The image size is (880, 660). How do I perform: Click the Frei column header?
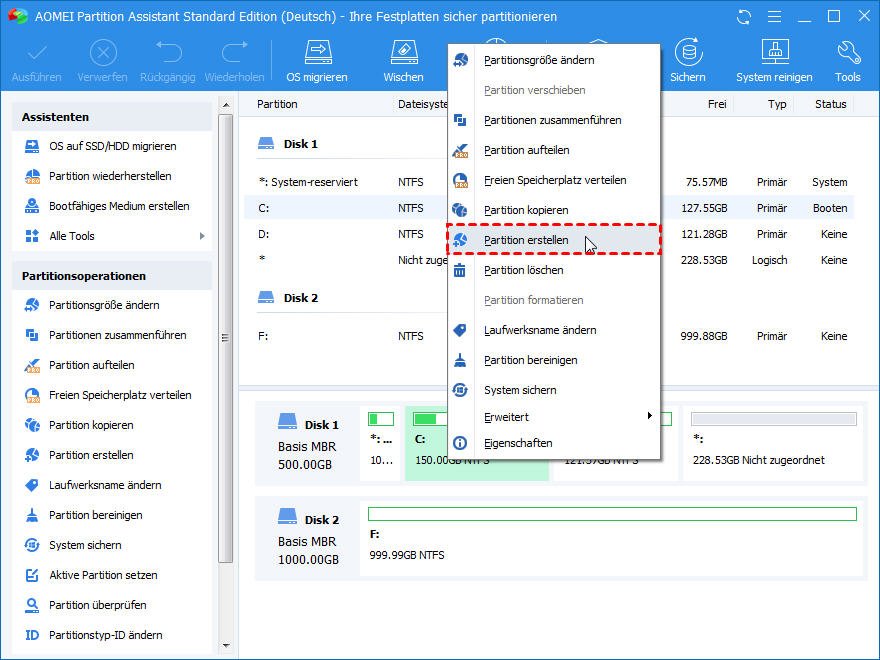tap(717, 104)
